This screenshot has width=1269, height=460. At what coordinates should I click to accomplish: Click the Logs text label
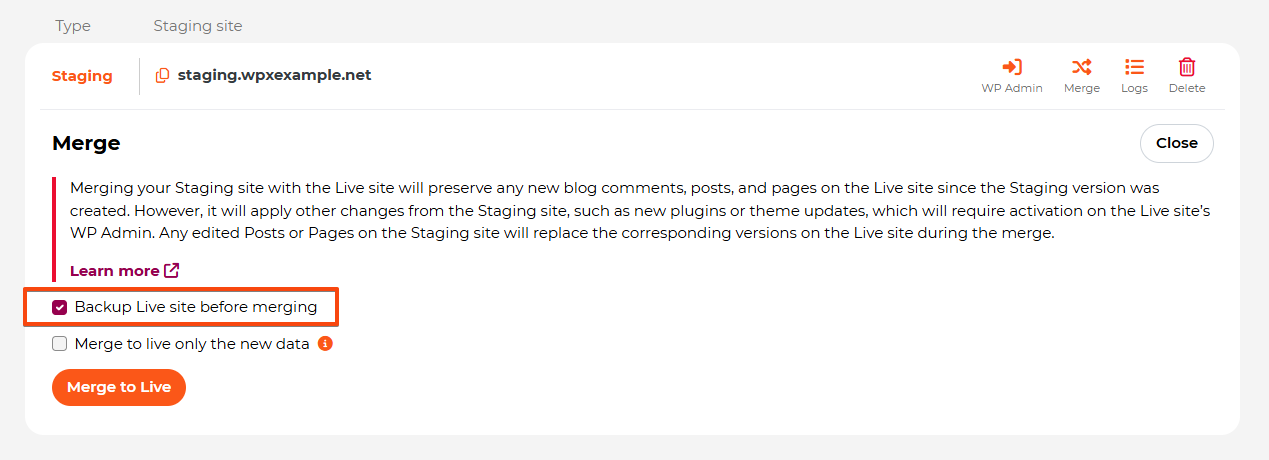pyautogui.click(x=1134, y=88)
